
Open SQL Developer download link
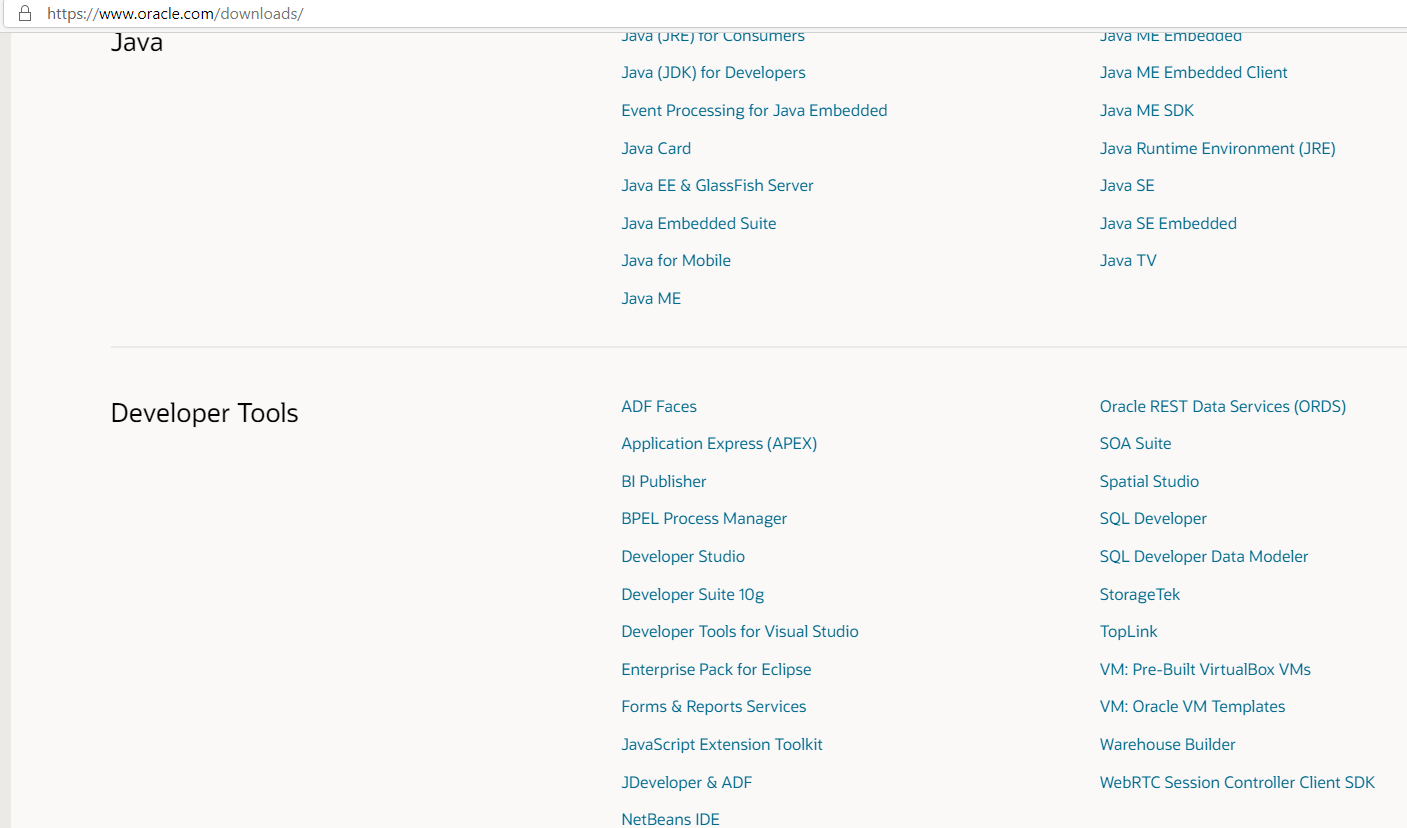[x=1153, y=519]
